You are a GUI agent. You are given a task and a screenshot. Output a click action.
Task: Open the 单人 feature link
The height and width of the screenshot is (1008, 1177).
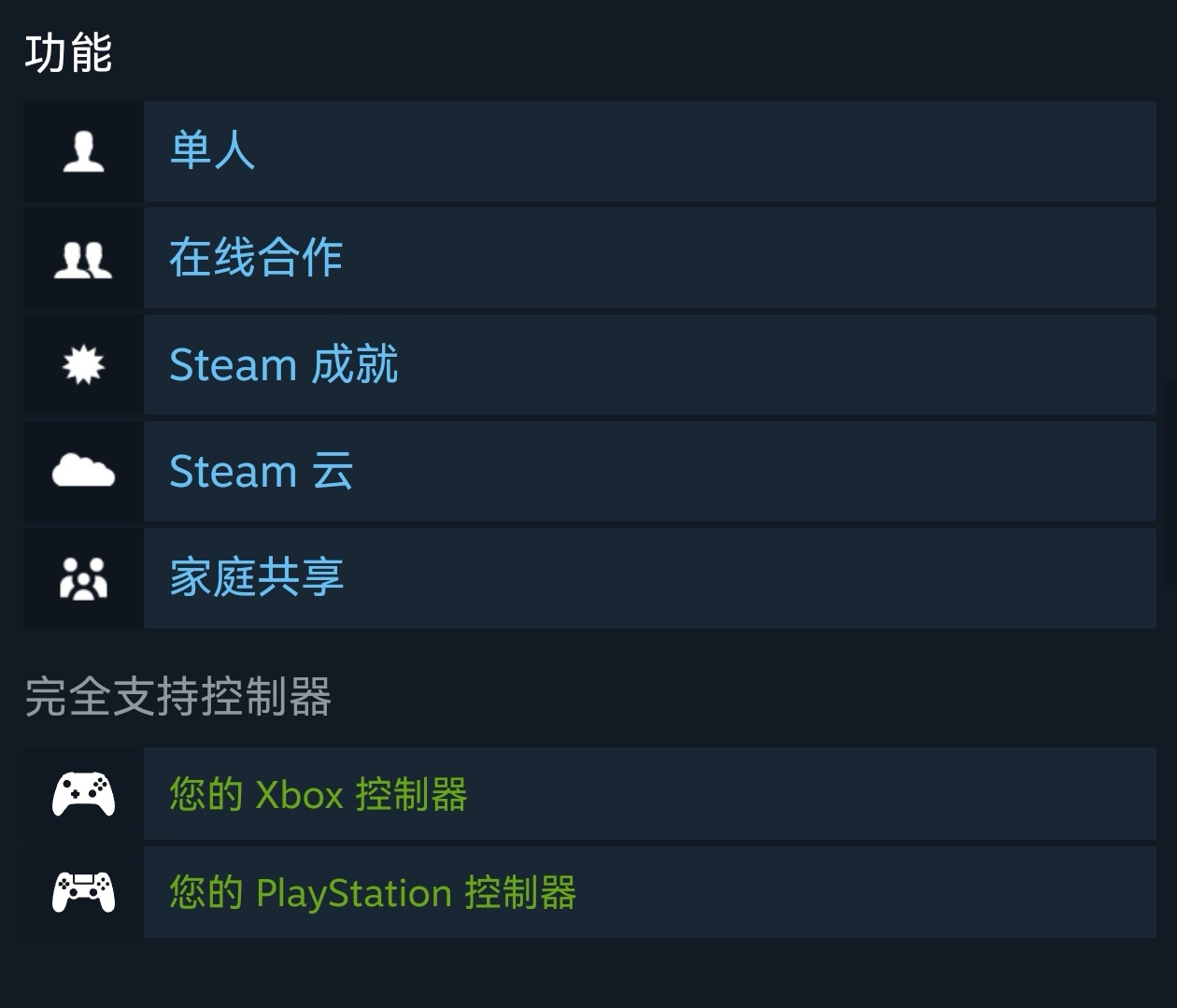tap(212, 150)
